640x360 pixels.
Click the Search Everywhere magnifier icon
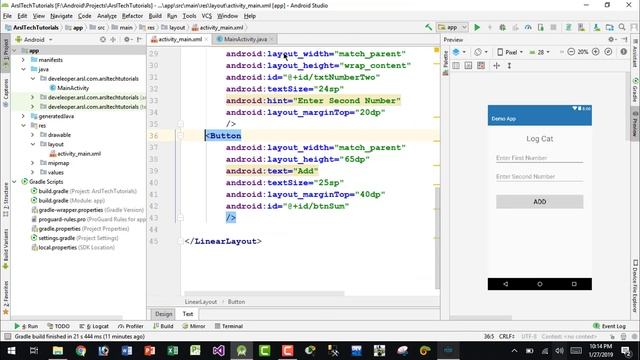(x=622, y=27)
